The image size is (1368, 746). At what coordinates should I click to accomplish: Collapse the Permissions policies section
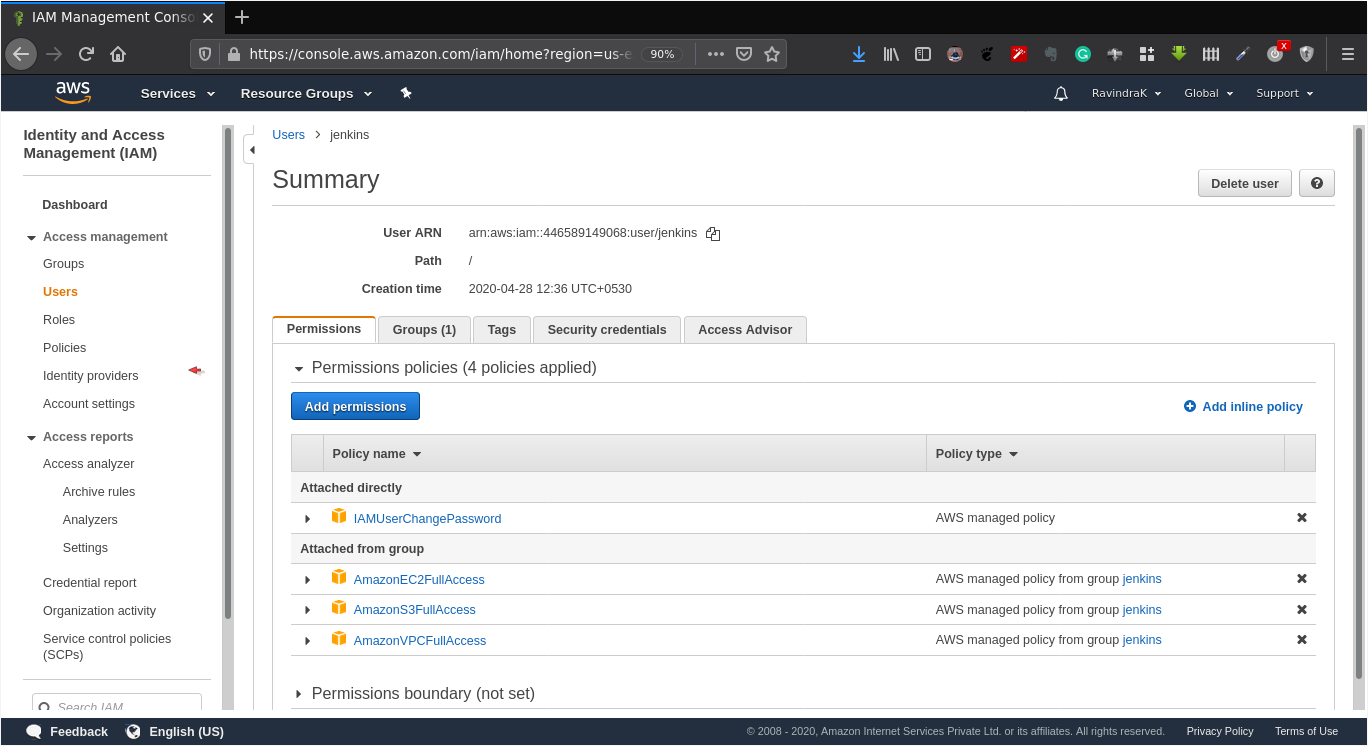[298, 369]
